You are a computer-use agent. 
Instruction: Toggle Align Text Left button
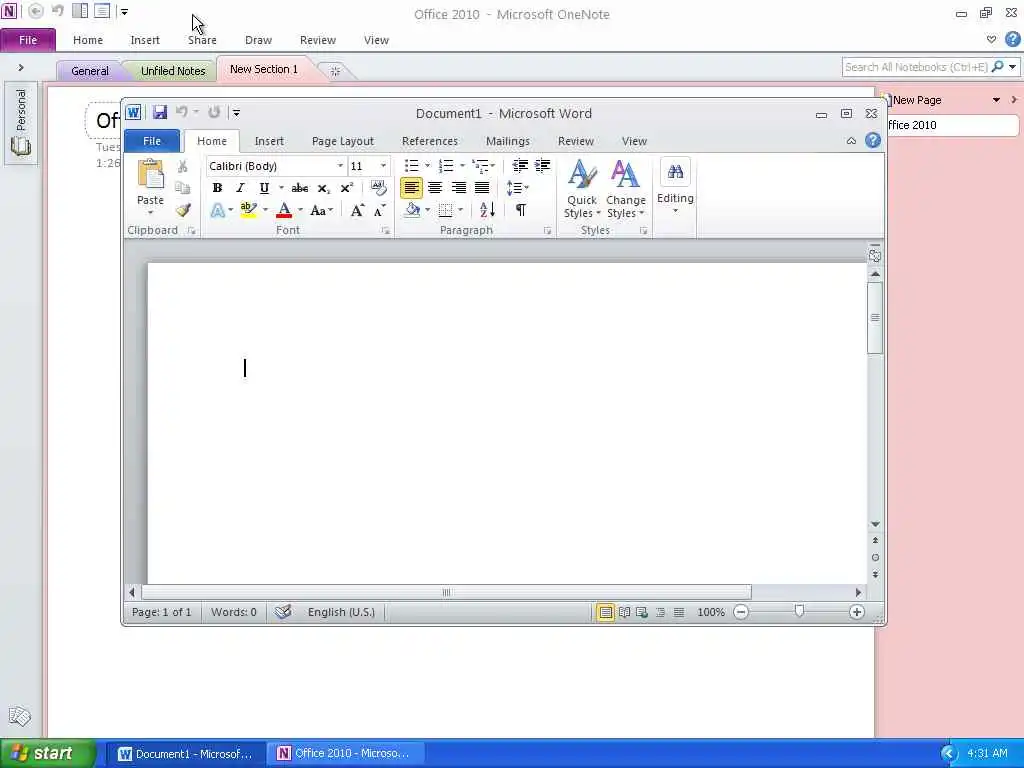pyautogui.click(x=411, y=188)
